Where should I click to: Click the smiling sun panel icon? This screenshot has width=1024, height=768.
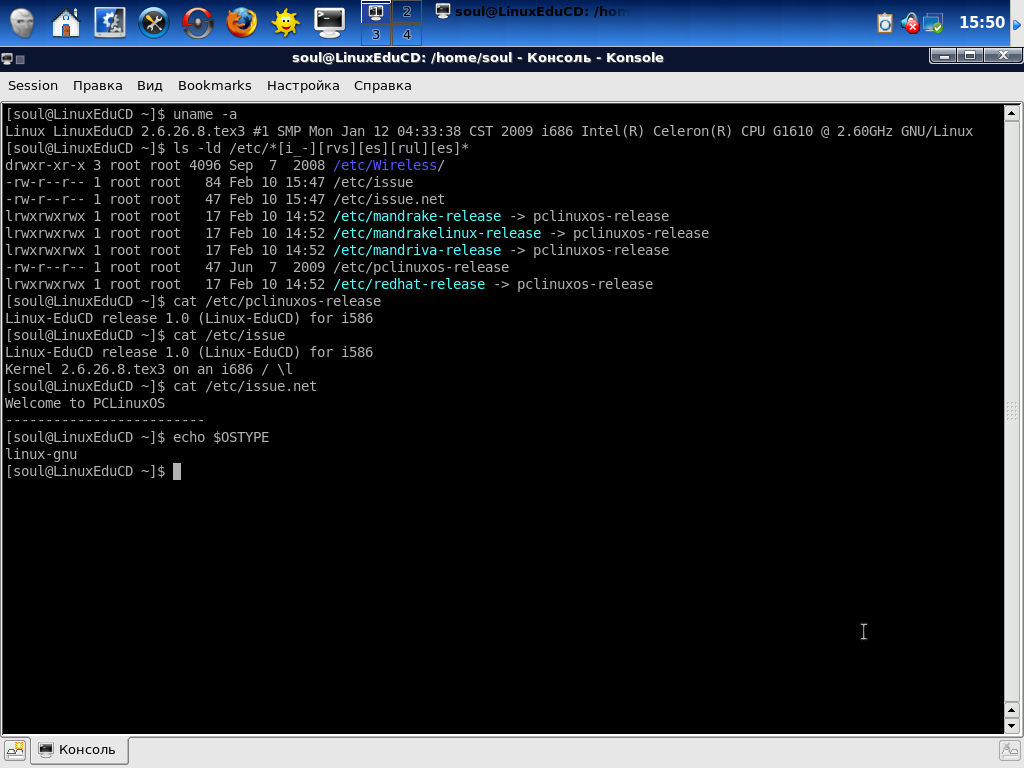pos(285,22)
